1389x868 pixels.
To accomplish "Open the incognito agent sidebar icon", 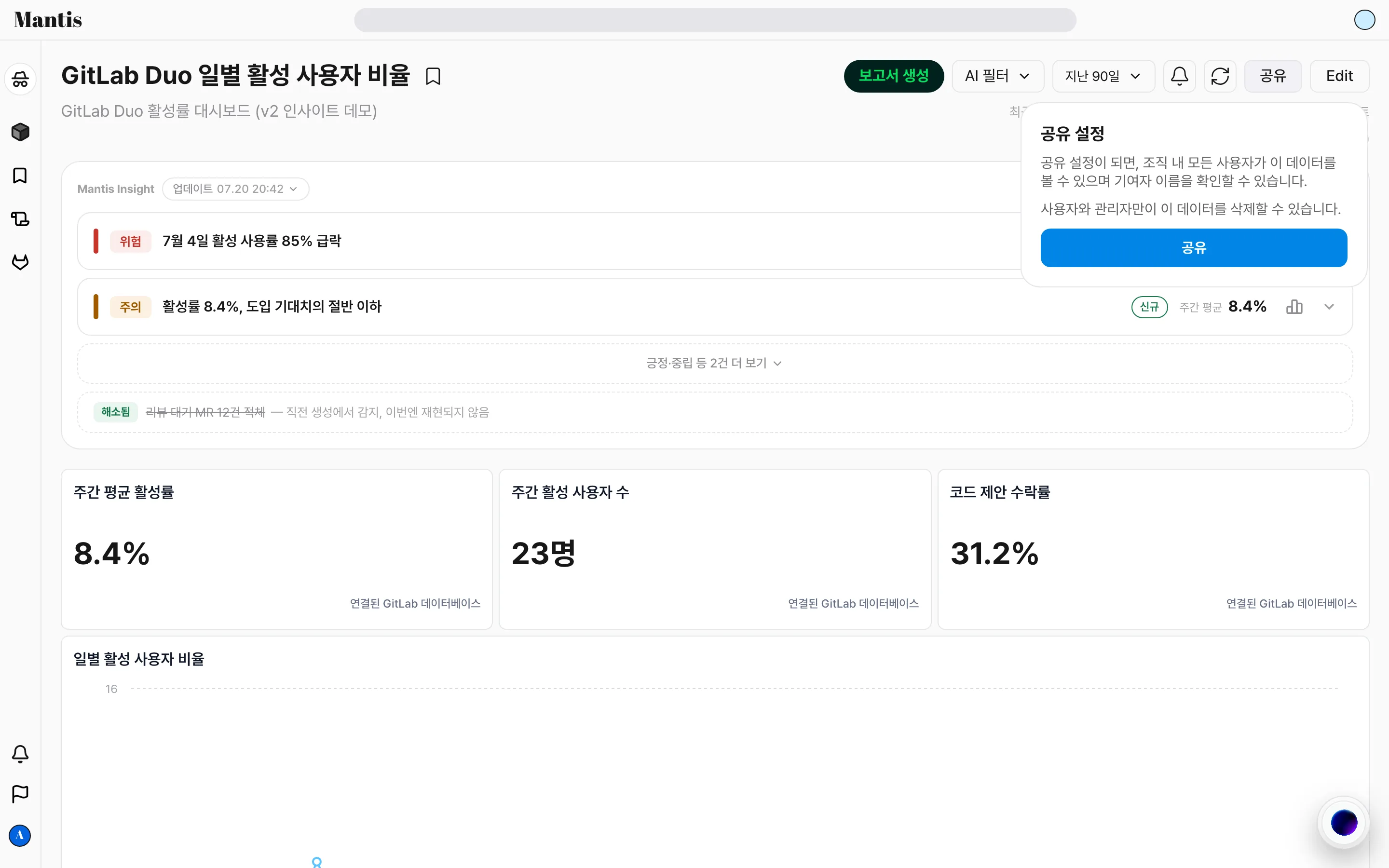I will coord(20,79).
